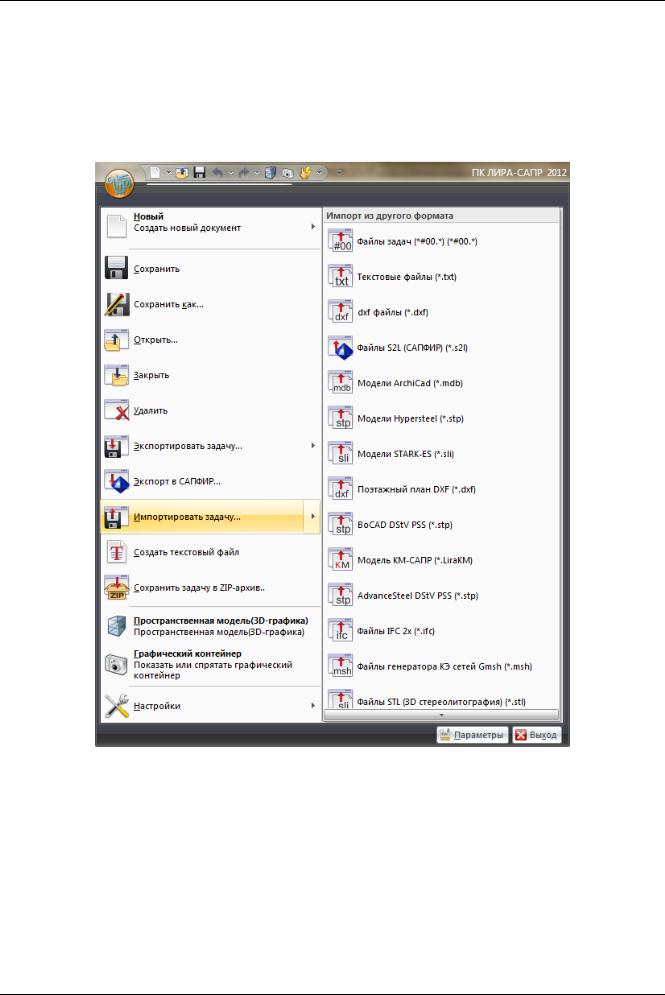Click the blue SAPFIR S2L import icon
Viewport: 665px width, 995px height.
(341, 348)
